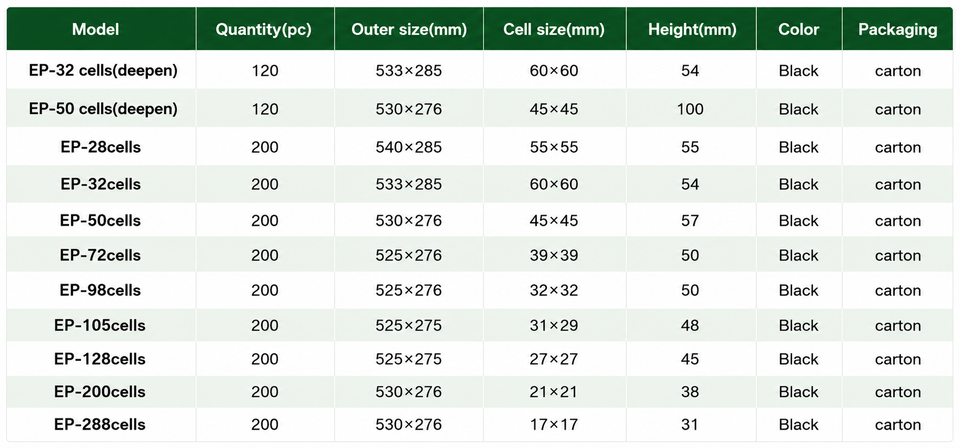The image size is (960, 448).
Task: Click the 31×29 cell size value
Action: (554, 325)
